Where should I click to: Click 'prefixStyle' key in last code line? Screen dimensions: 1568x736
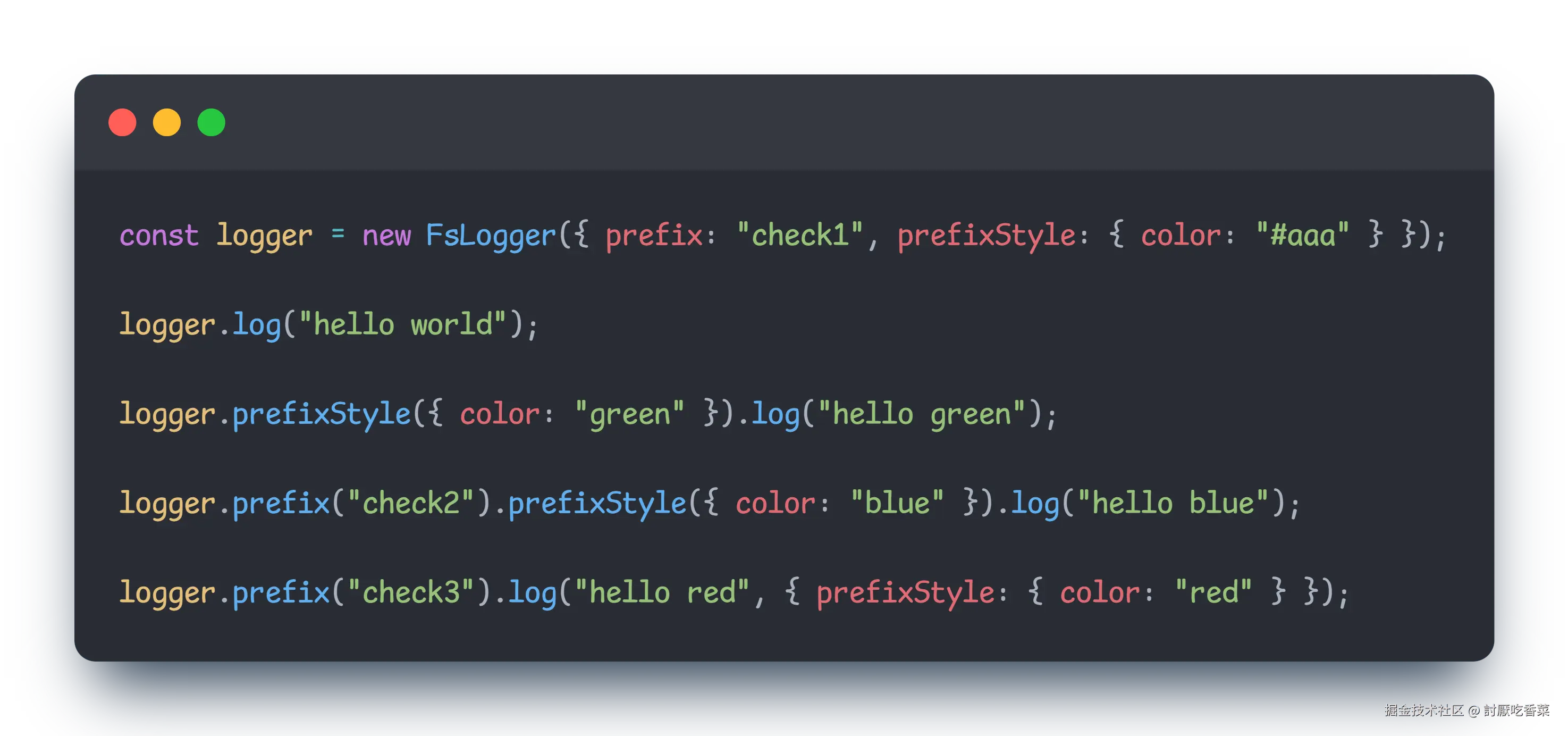coord(905,592)
